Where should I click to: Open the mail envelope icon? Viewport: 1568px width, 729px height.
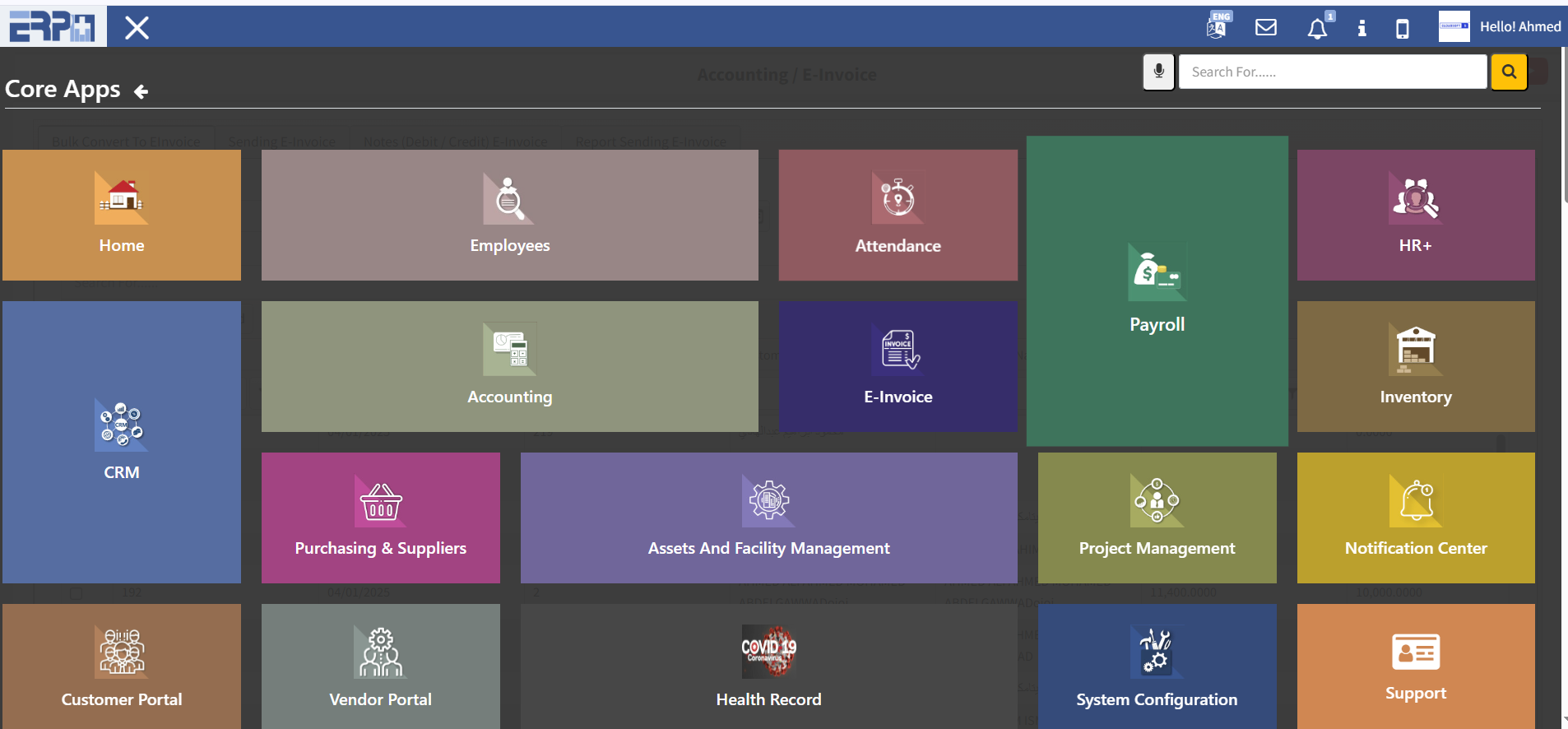pos(1266,28)
